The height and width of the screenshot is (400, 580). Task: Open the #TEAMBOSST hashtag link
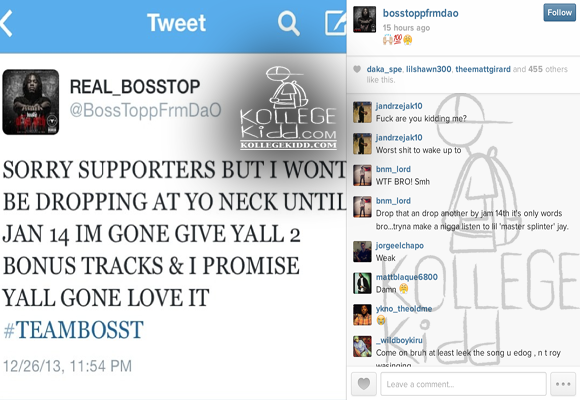coord(73,330)
